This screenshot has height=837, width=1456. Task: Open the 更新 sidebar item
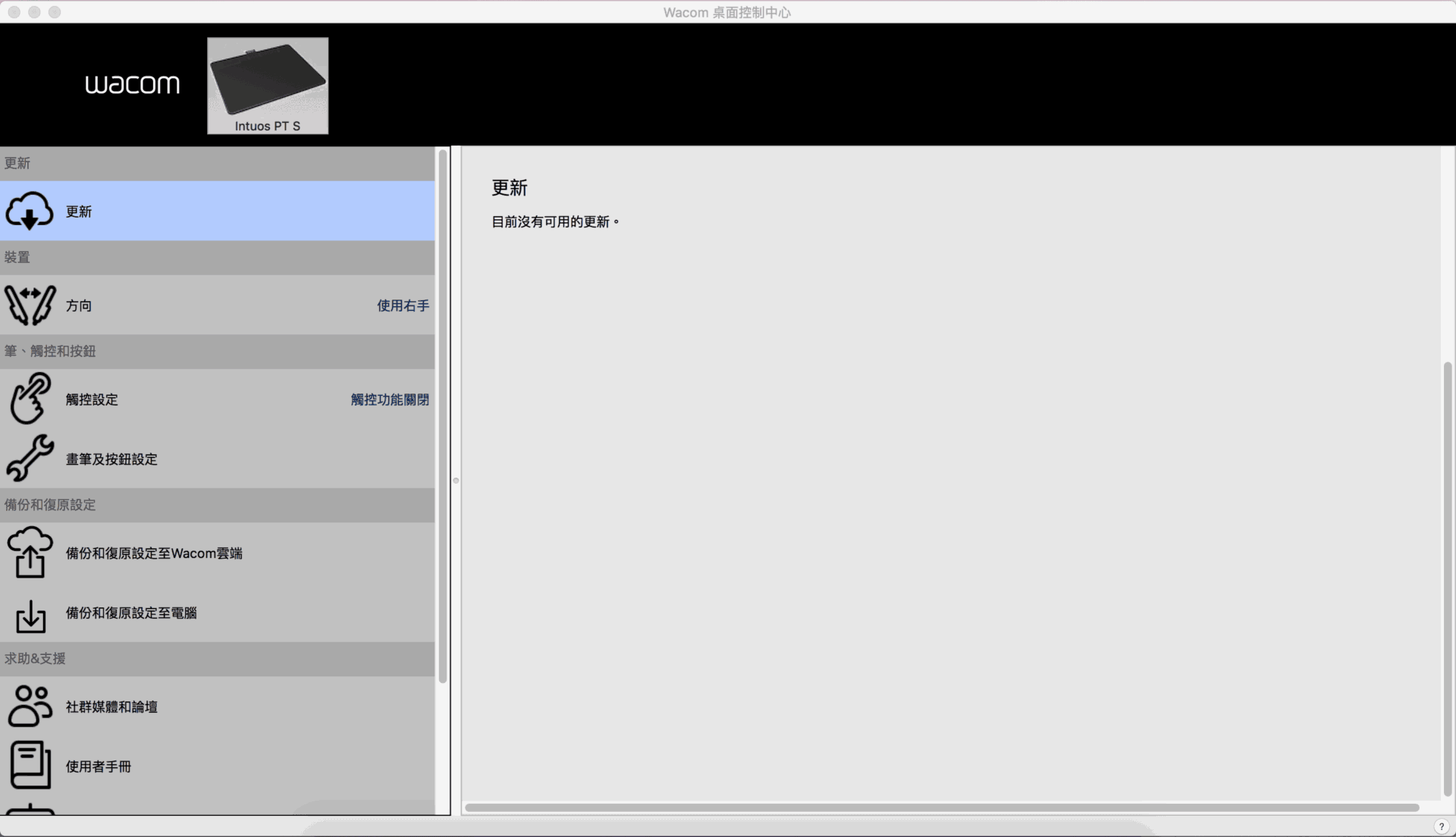point(218,211)
